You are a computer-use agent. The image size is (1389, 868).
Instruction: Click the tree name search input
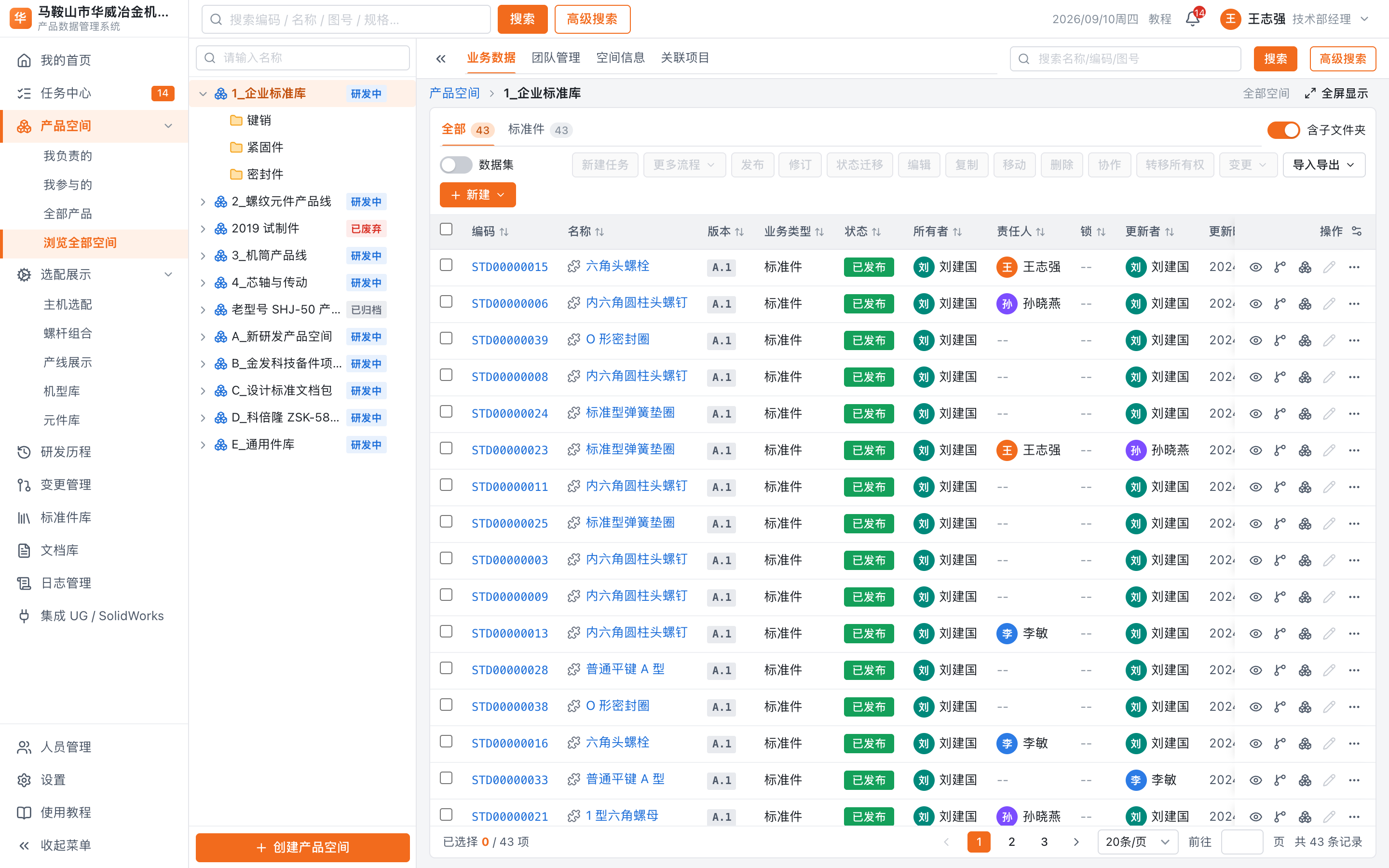pyautogui.click(x=302, y=58)
